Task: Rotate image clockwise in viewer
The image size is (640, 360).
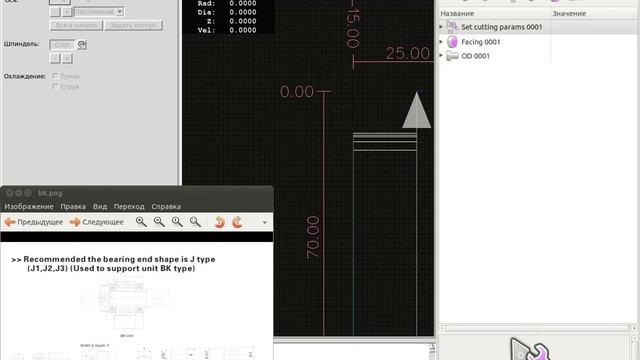Action: pos(237,222)
